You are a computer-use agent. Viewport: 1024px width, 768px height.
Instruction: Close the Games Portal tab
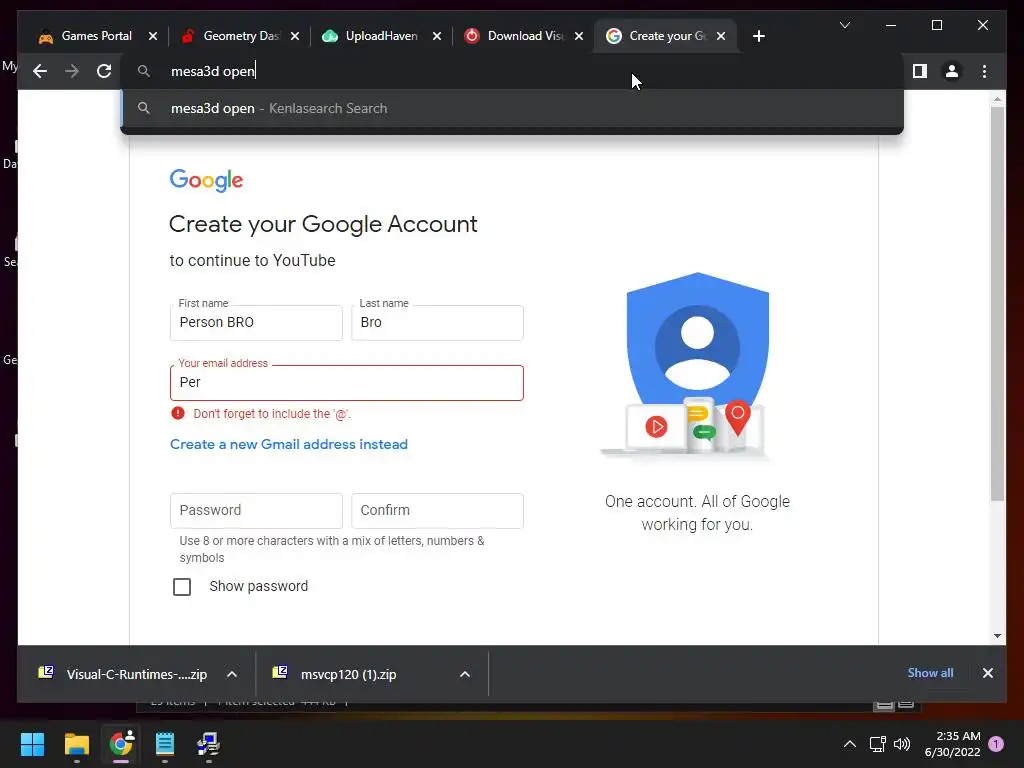[x=153, y=36]
